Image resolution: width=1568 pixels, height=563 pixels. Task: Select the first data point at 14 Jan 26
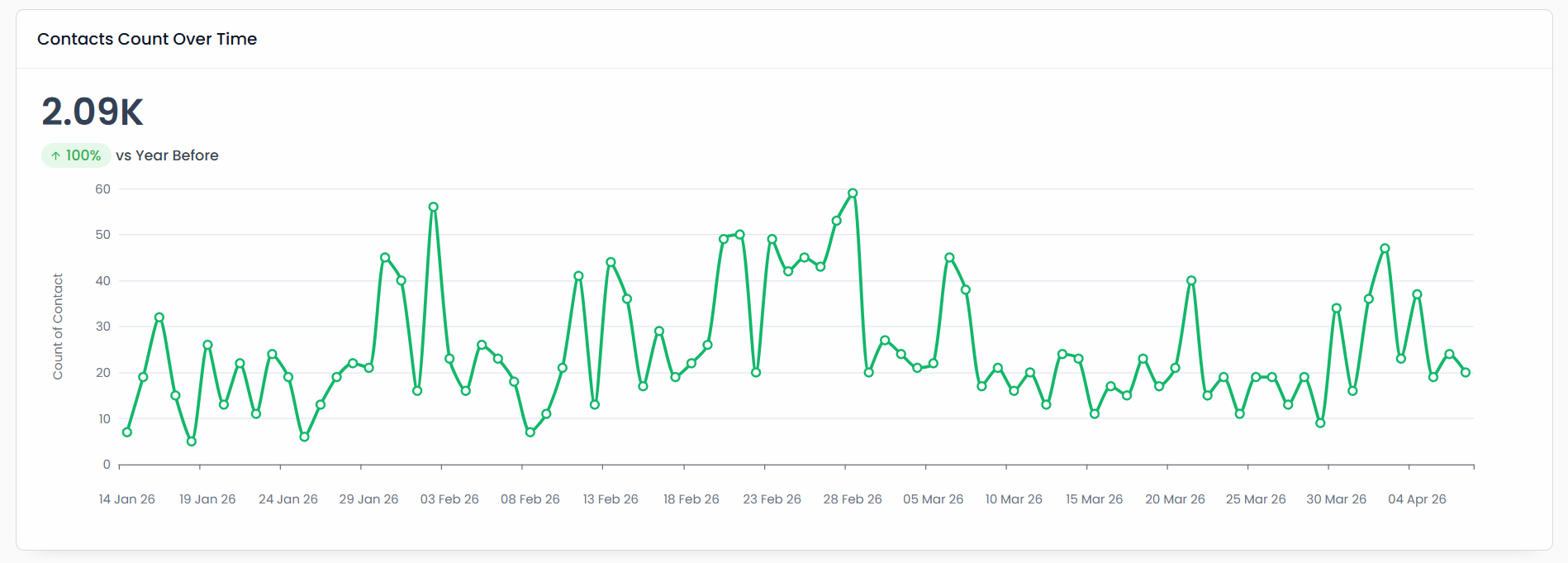point(127,432)
